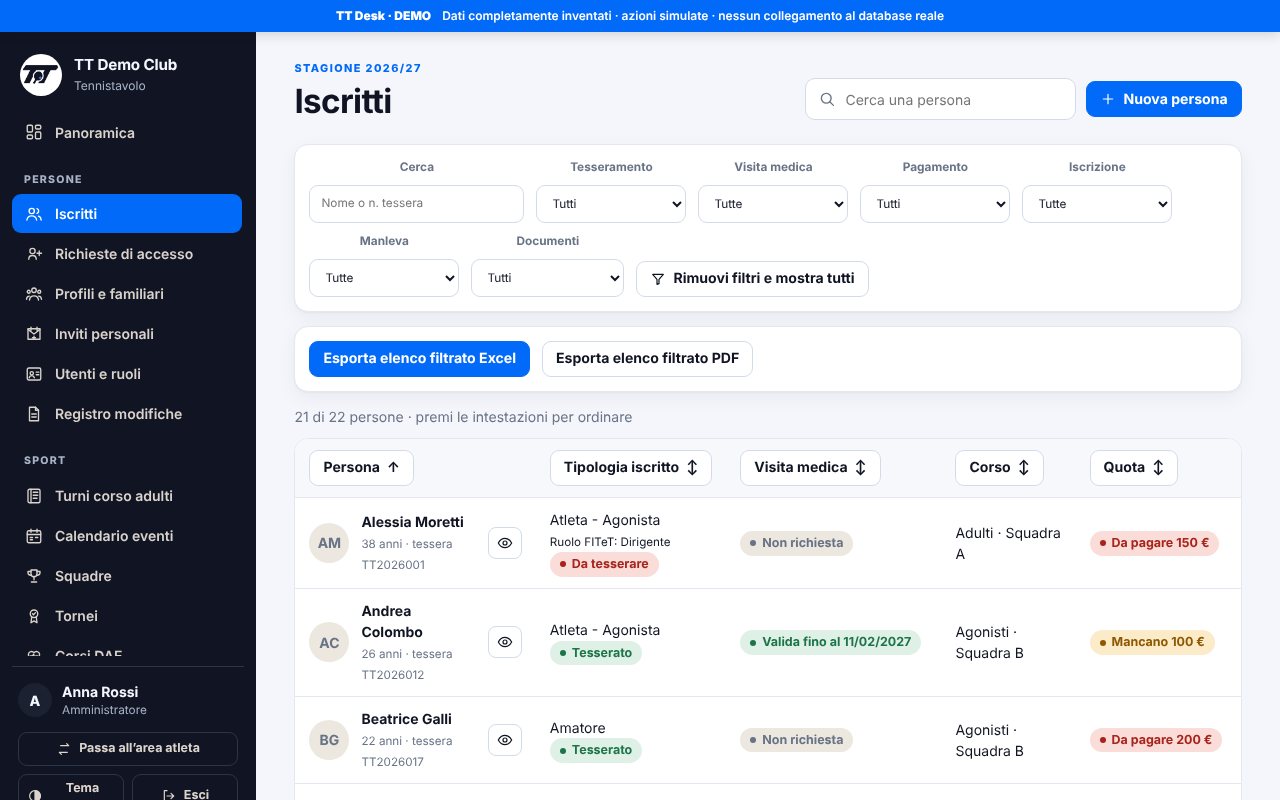Sort the list by Corso

999,468
